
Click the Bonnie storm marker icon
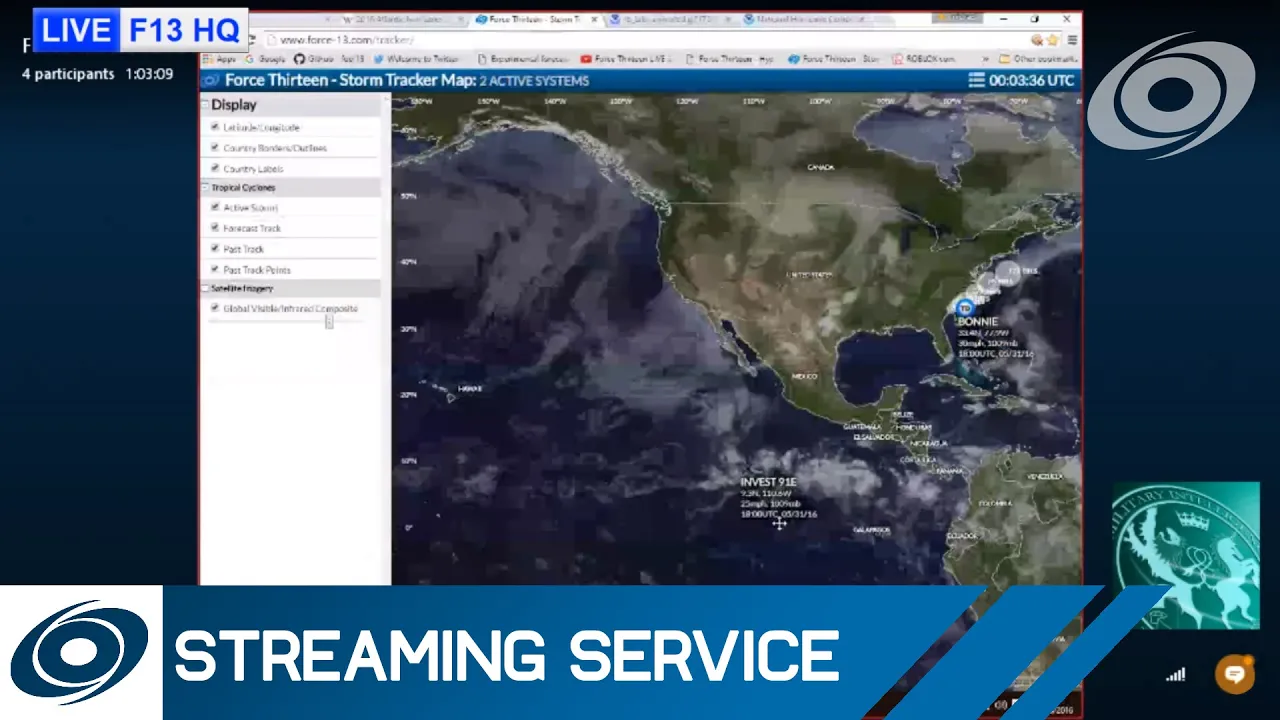pyautogui.click(x=965, y=308)
